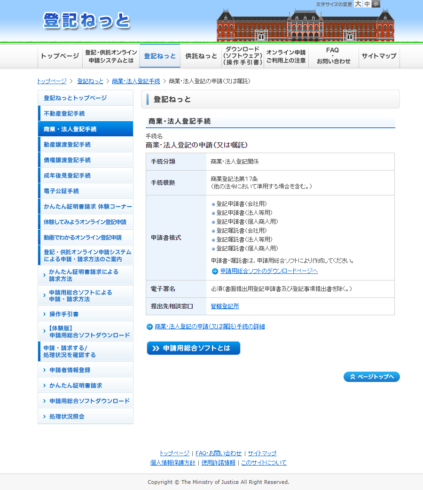423x490 pixels.
Task: Click arrow icon beside 手続の詳細 link
Action: tap(150, 327)
